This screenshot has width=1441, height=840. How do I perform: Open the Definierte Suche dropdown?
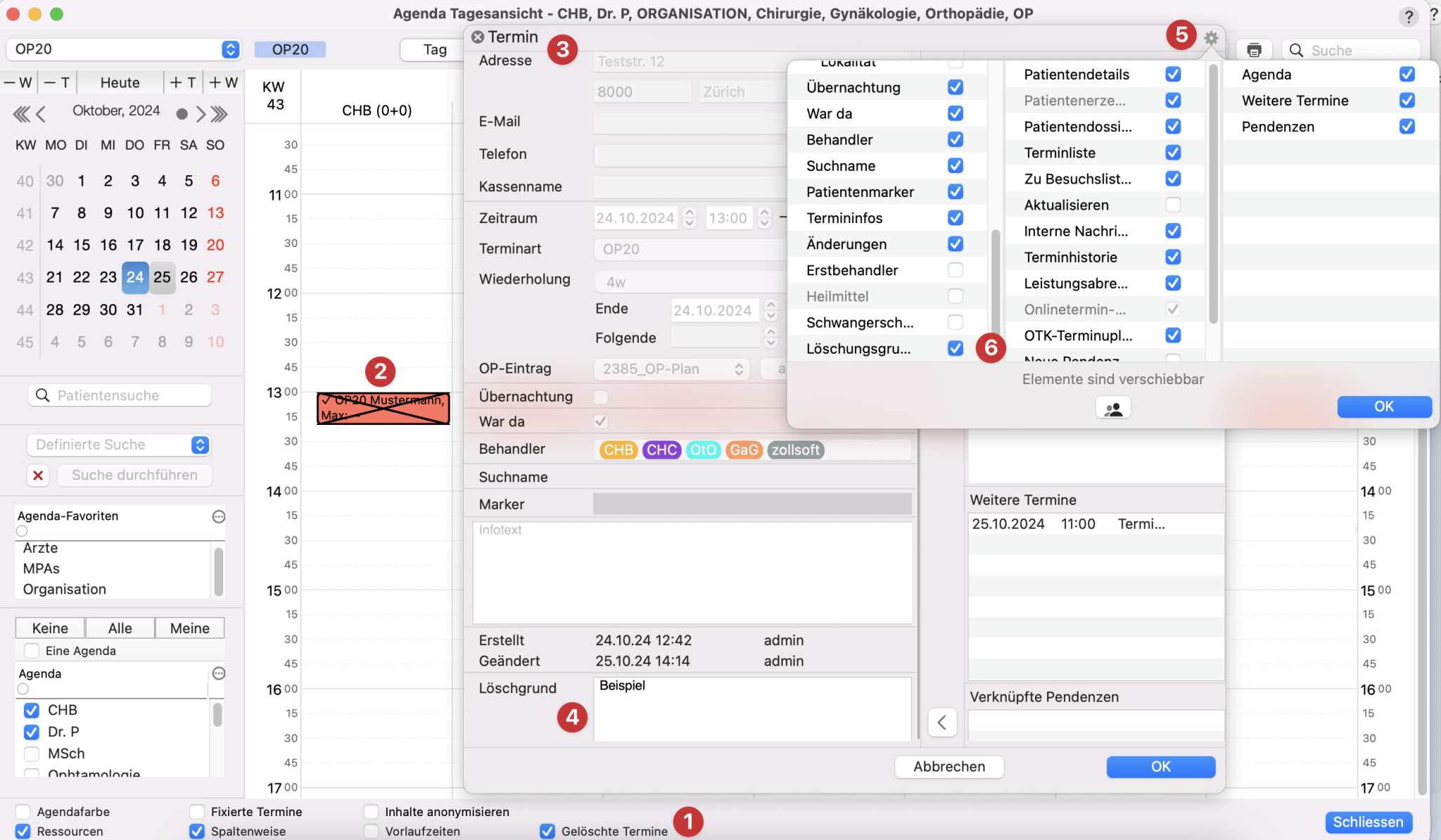coord(119,445)
